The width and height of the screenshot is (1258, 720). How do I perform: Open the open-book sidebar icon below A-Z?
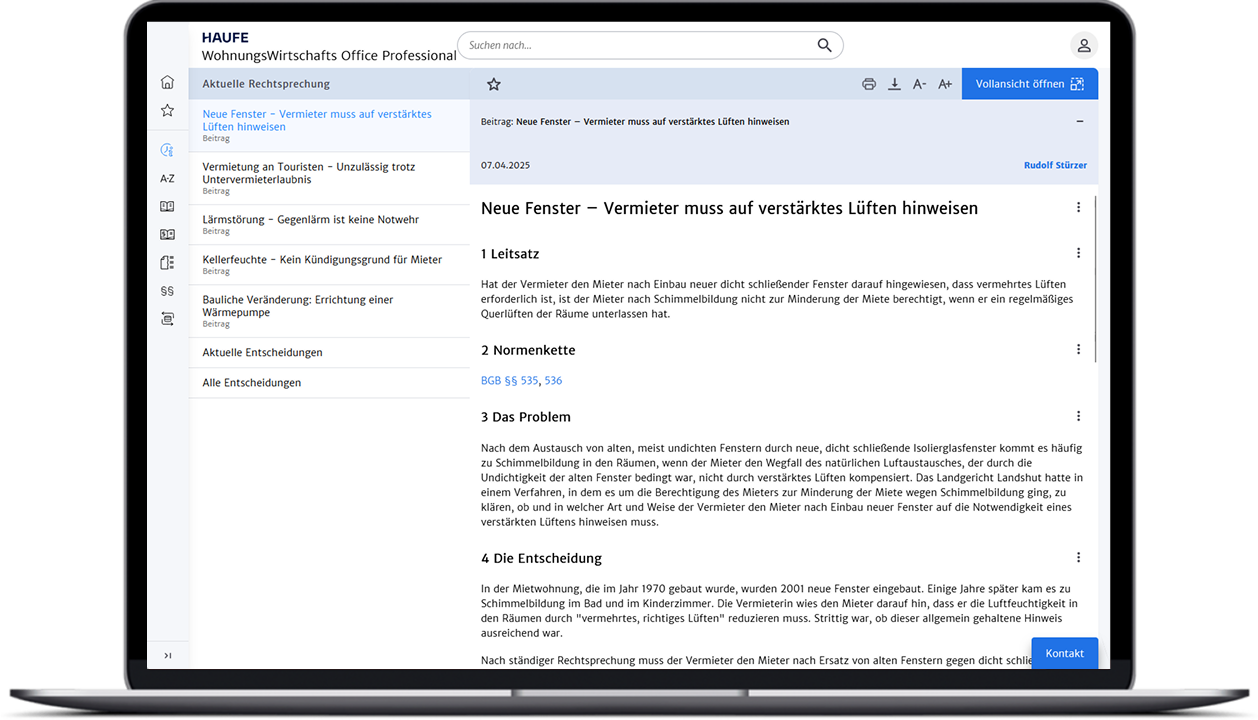167,206
